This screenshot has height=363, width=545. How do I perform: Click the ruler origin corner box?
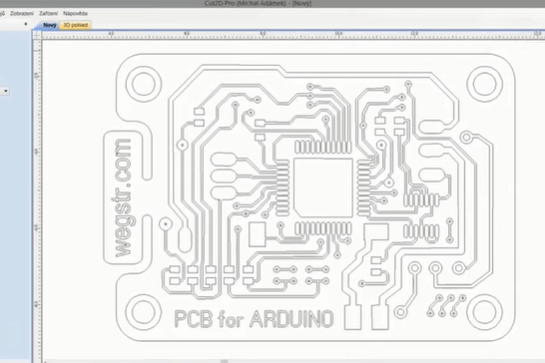tap(37, 35)
